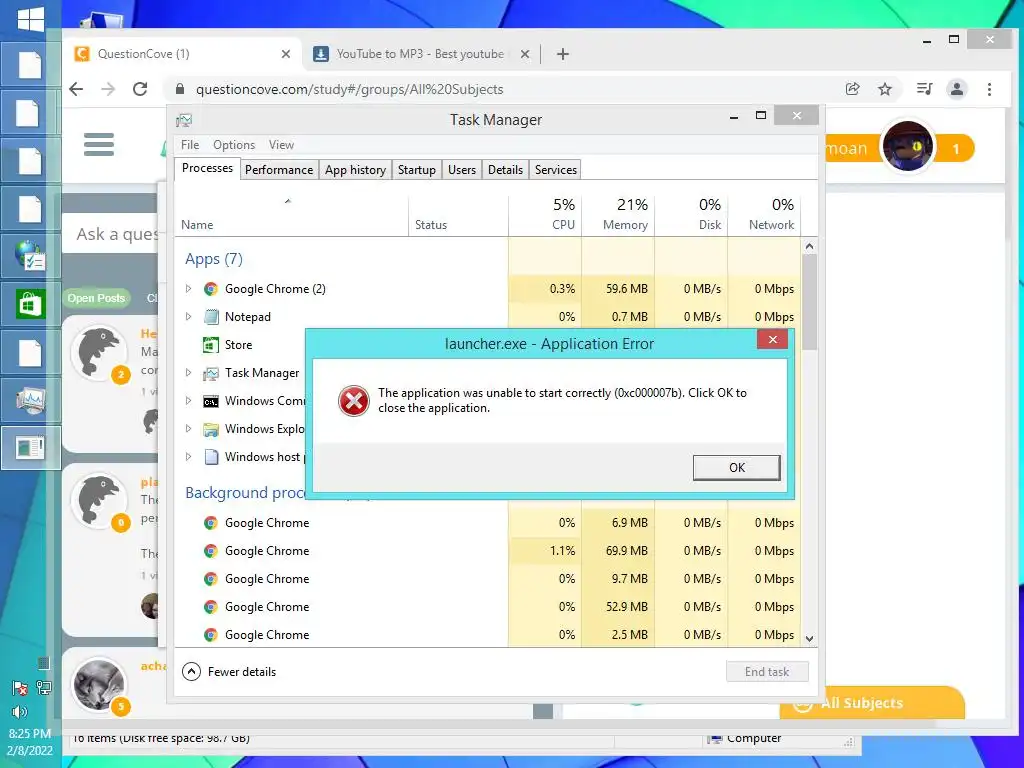Open Task Manager File menu
The height and width of the screenshot is (768, 1024).
190,145
